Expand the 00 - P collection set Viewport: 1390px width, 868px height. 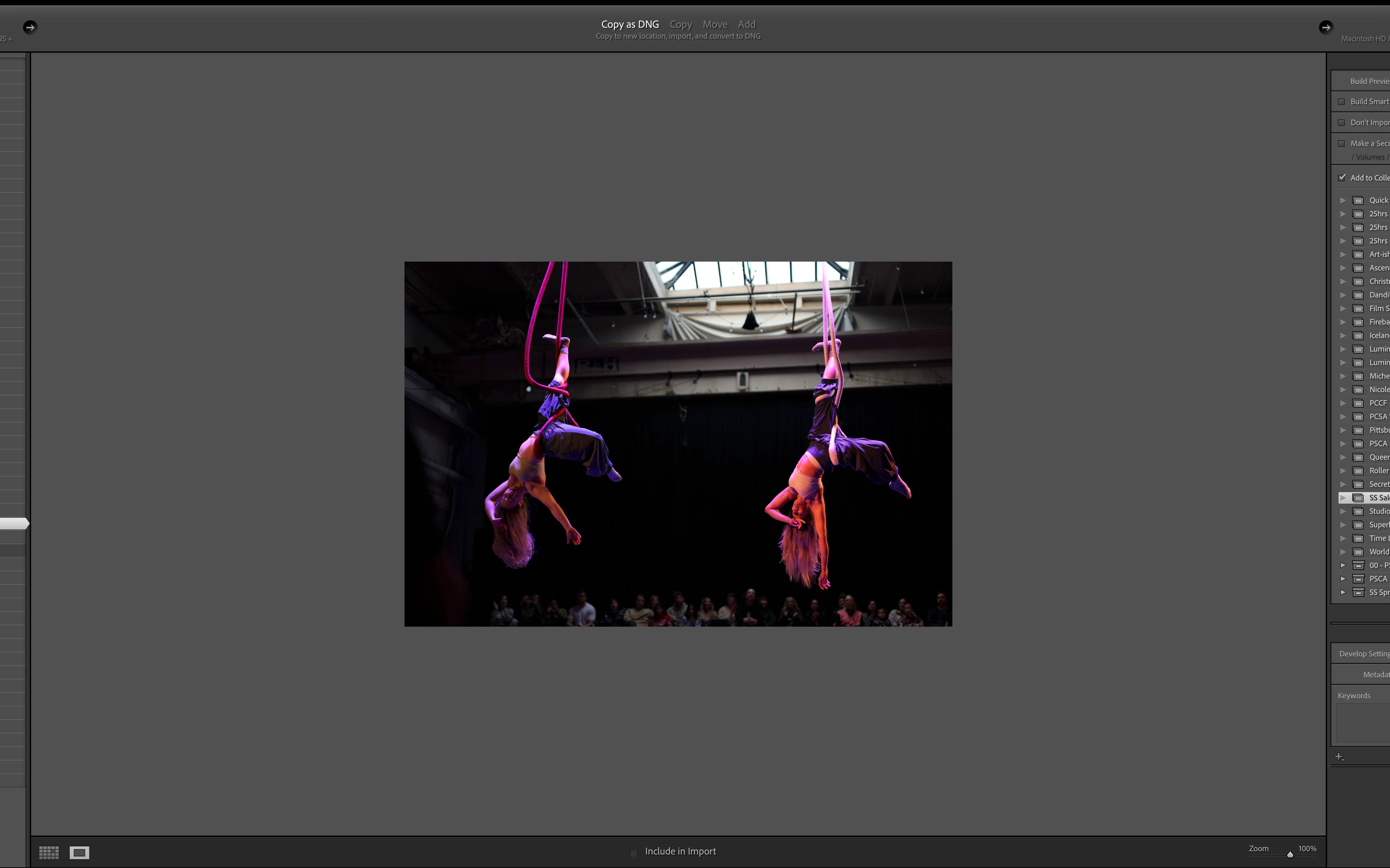1343,565
